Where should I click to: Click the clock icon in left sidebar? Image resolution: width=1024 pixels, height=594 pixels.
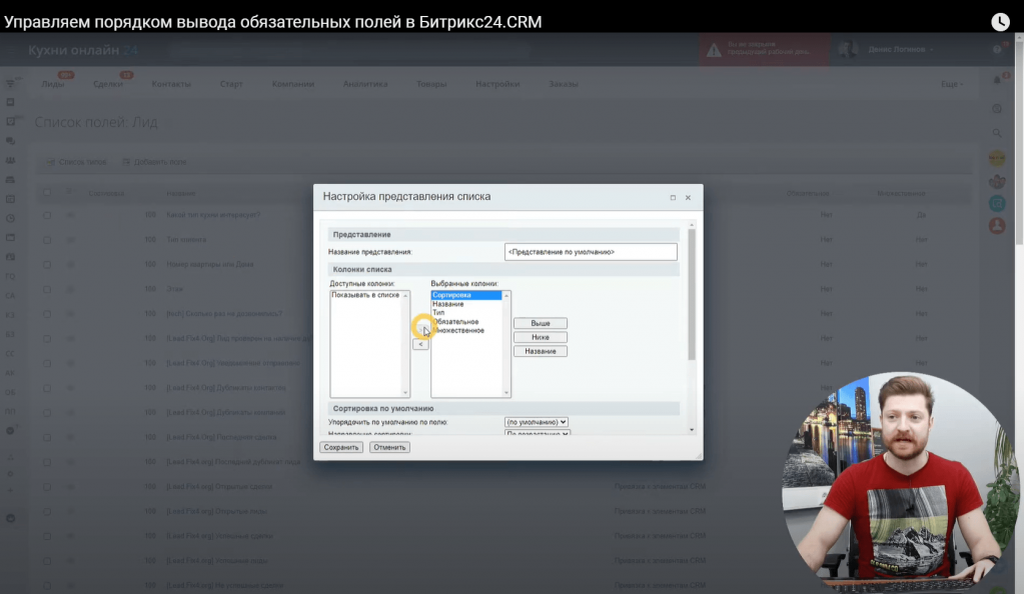(10, 219)
